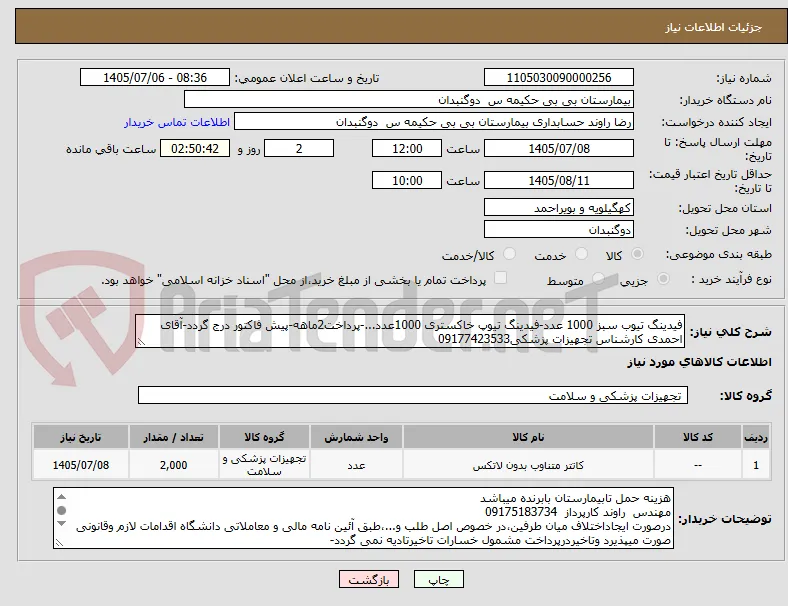Click the واحد شمارش column header

pyautogui.click(x=356, y=437)
